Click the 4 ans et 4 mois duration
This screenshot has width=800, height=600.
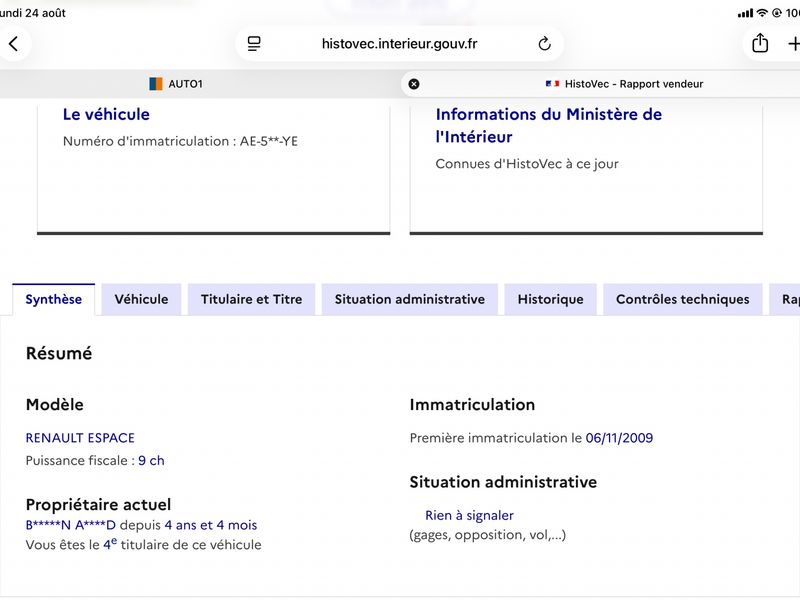[211, 525]
